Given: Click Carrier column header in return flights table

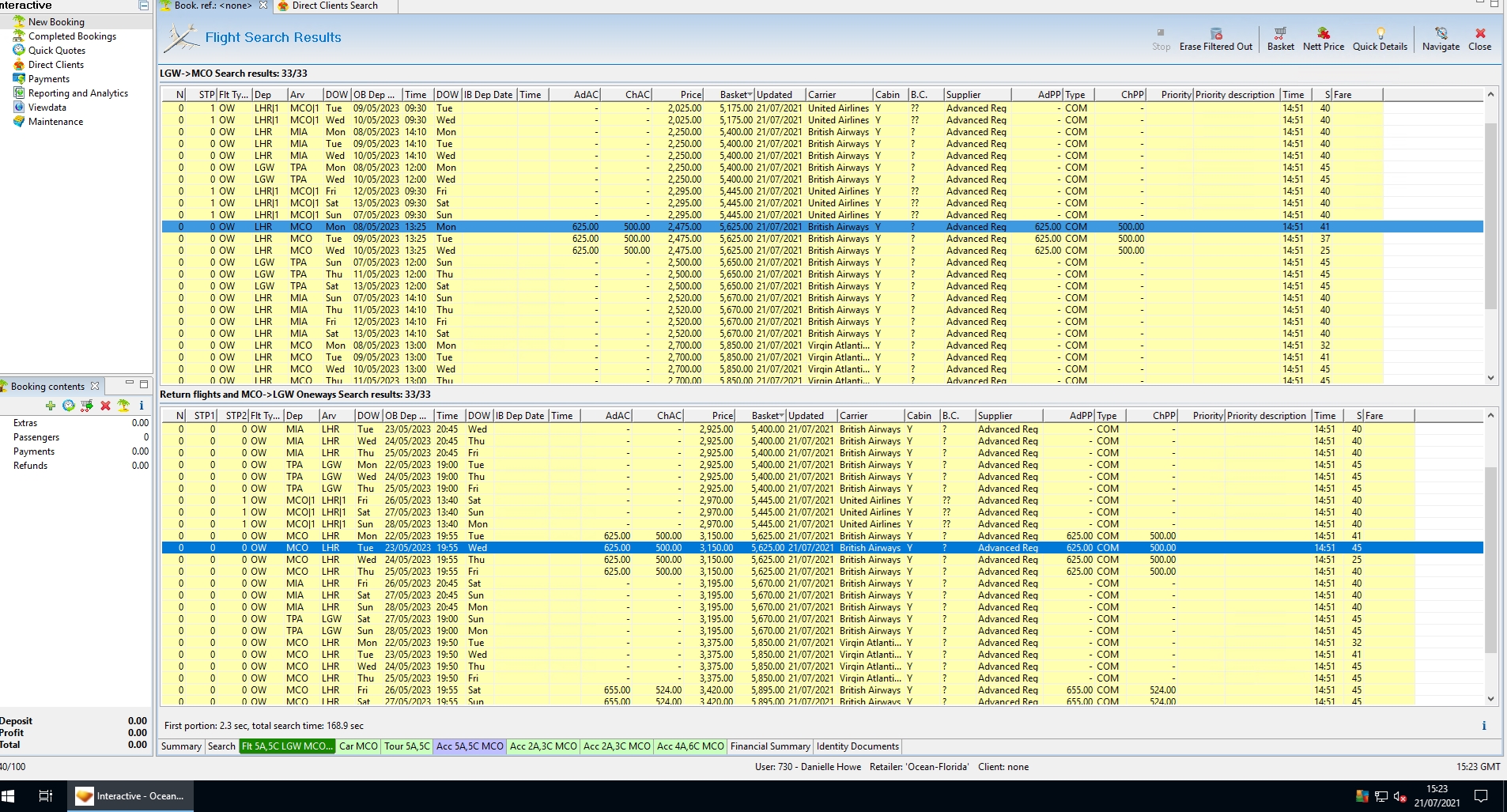Looking at the screenshot, I should pos(871,416).
